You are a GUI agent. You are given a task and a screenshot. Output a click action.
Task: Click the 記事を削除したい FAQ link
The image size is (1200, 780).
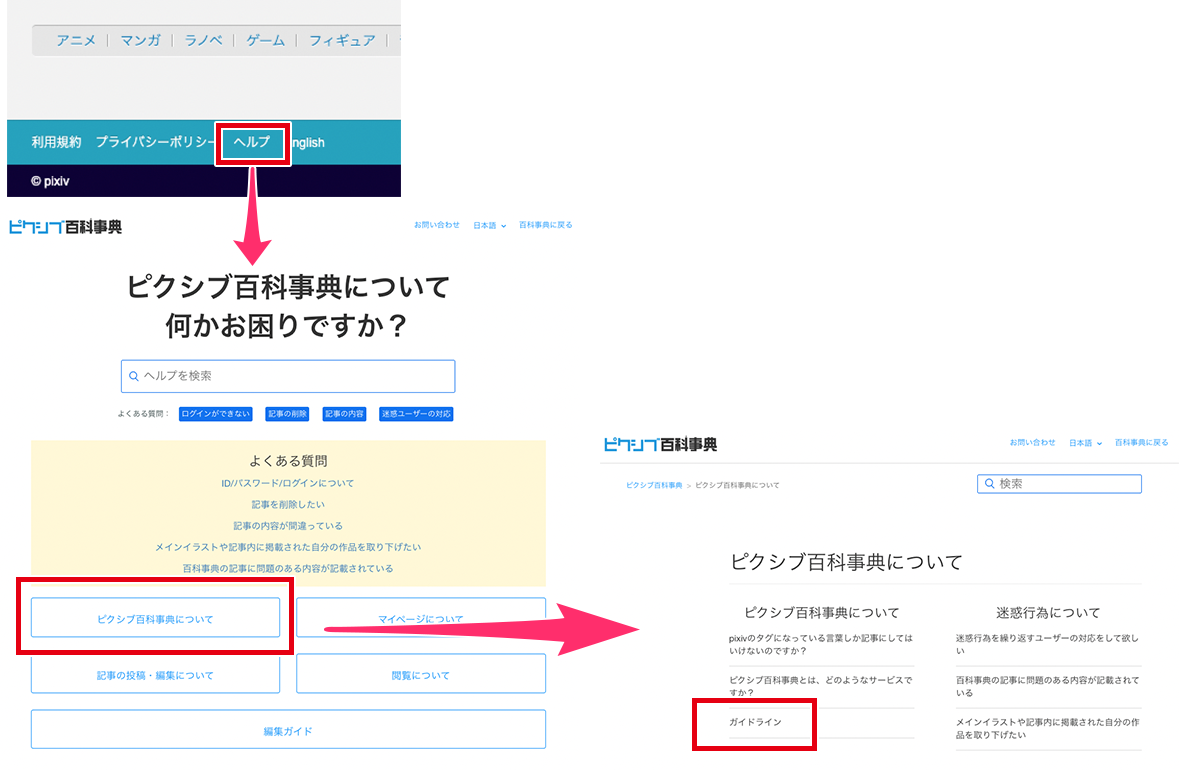[x=288, y=505]
